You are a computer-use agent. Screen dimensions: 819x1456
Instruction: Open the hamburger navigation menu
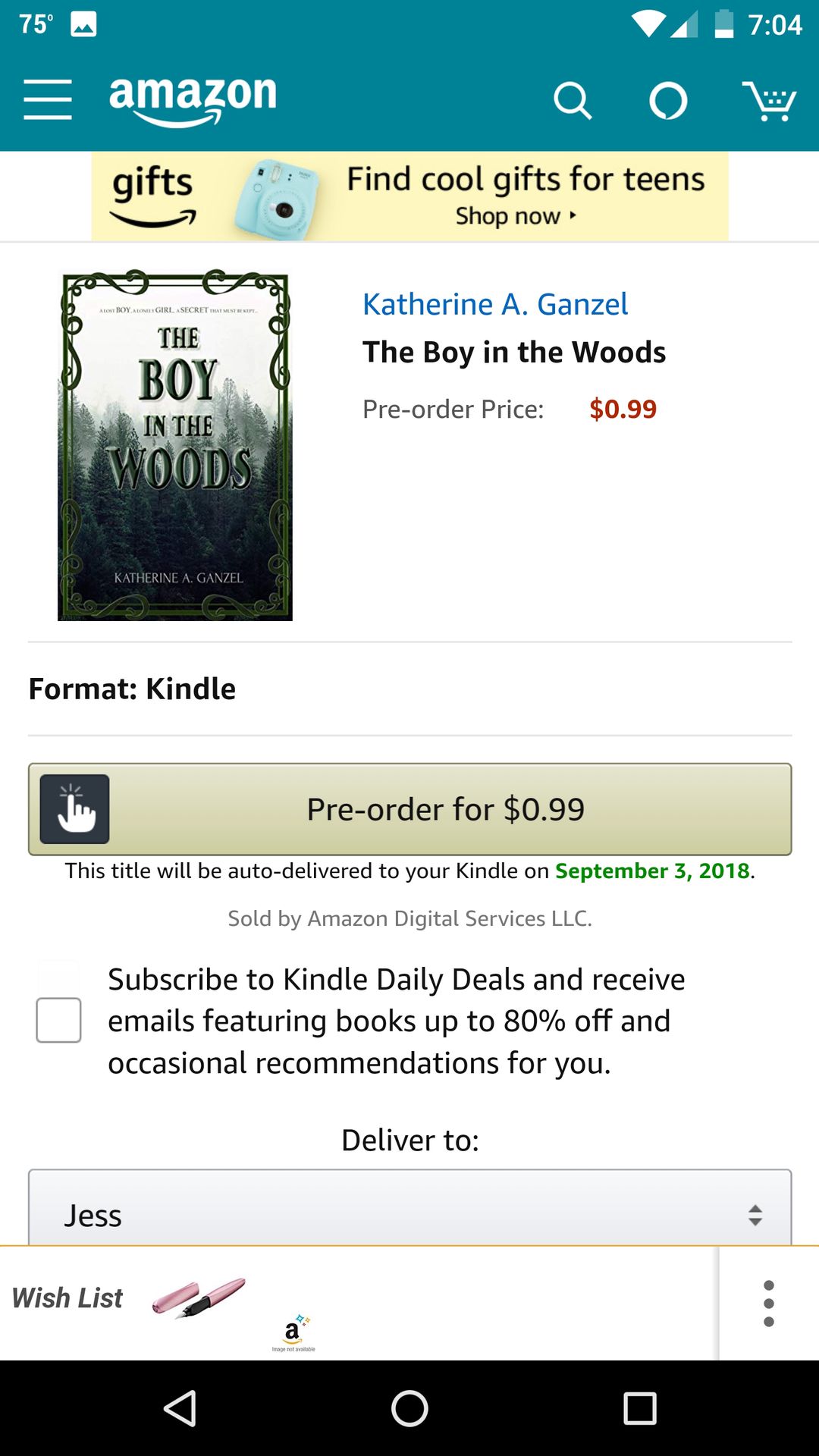(47, 99)
